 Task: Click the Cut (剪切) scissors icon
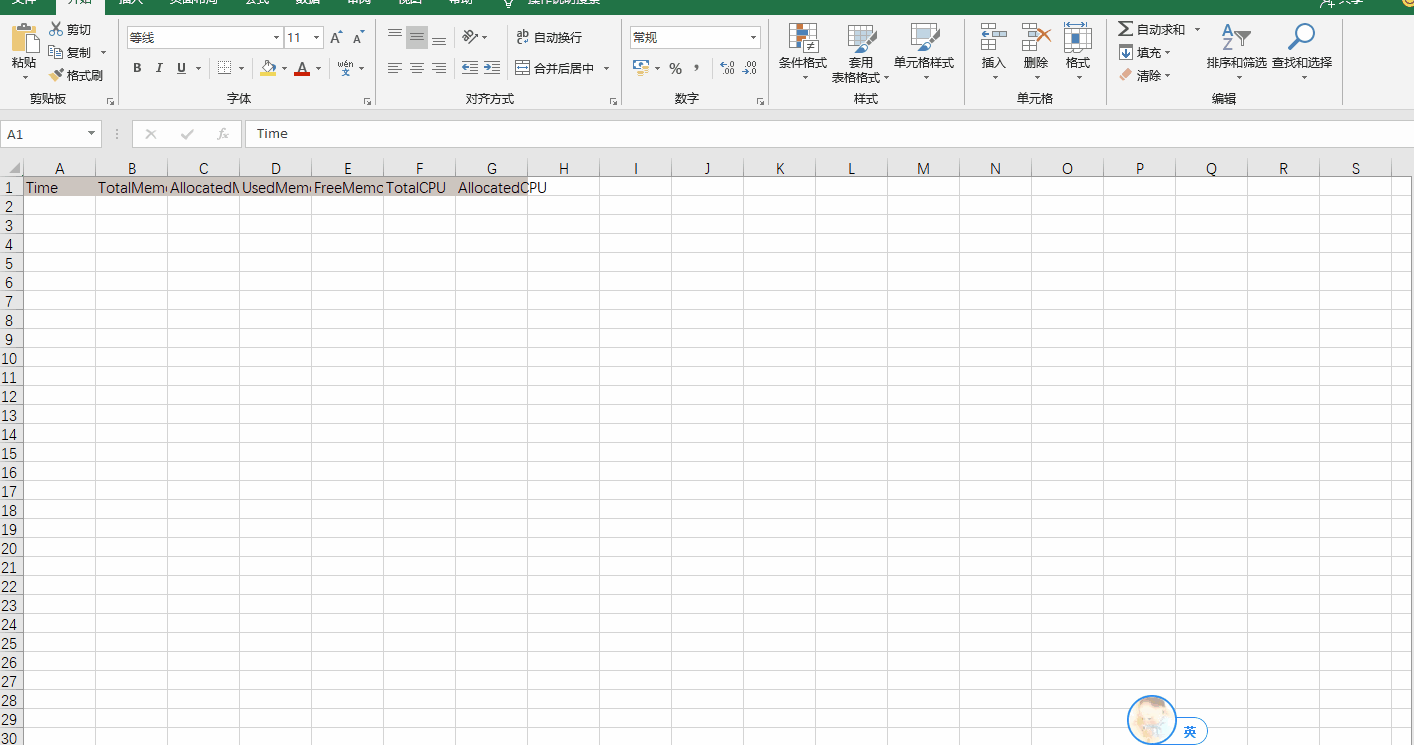point(56,30)
